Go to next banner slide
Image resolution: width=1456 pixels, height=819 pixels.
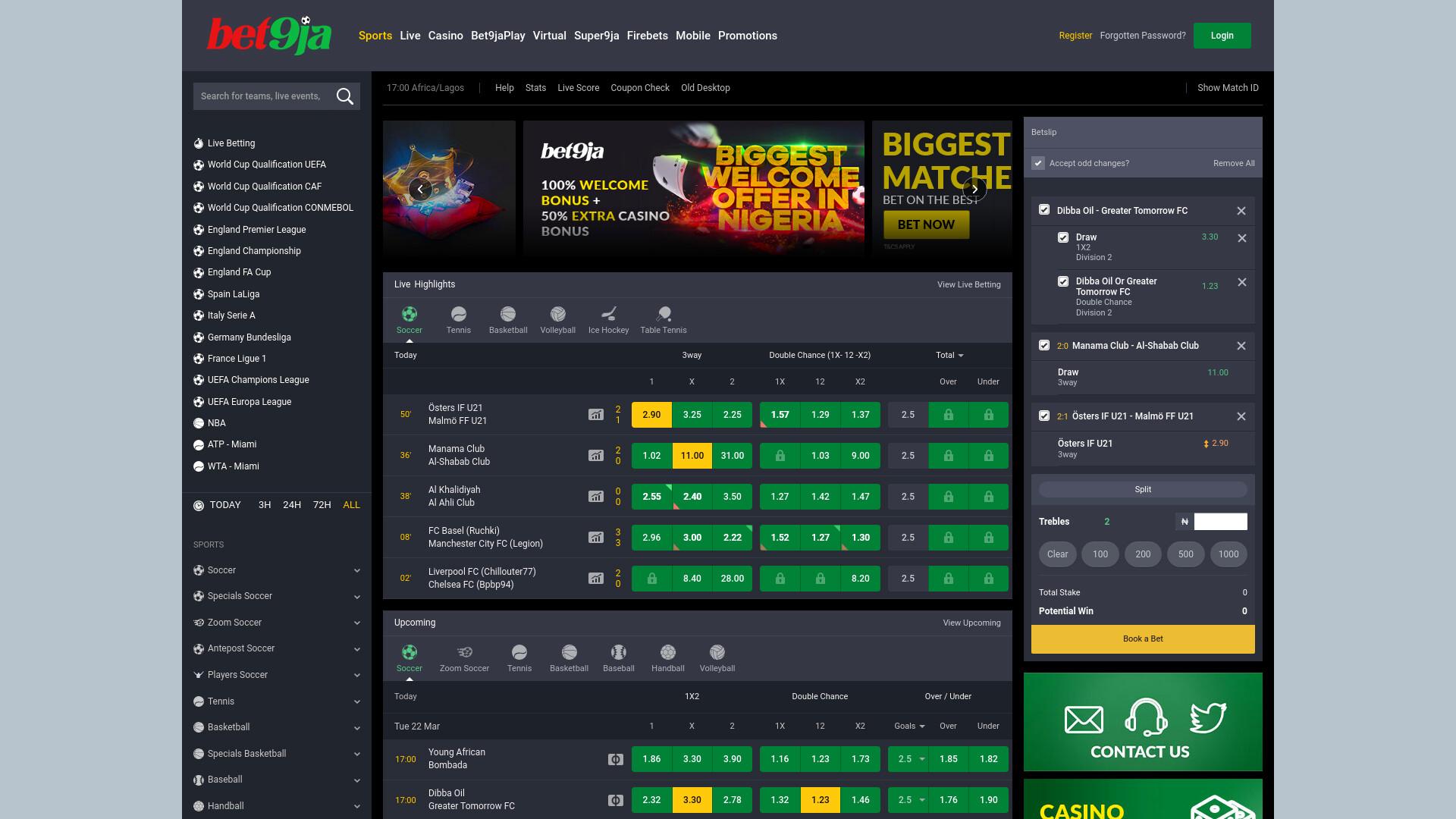pos(974,189)
